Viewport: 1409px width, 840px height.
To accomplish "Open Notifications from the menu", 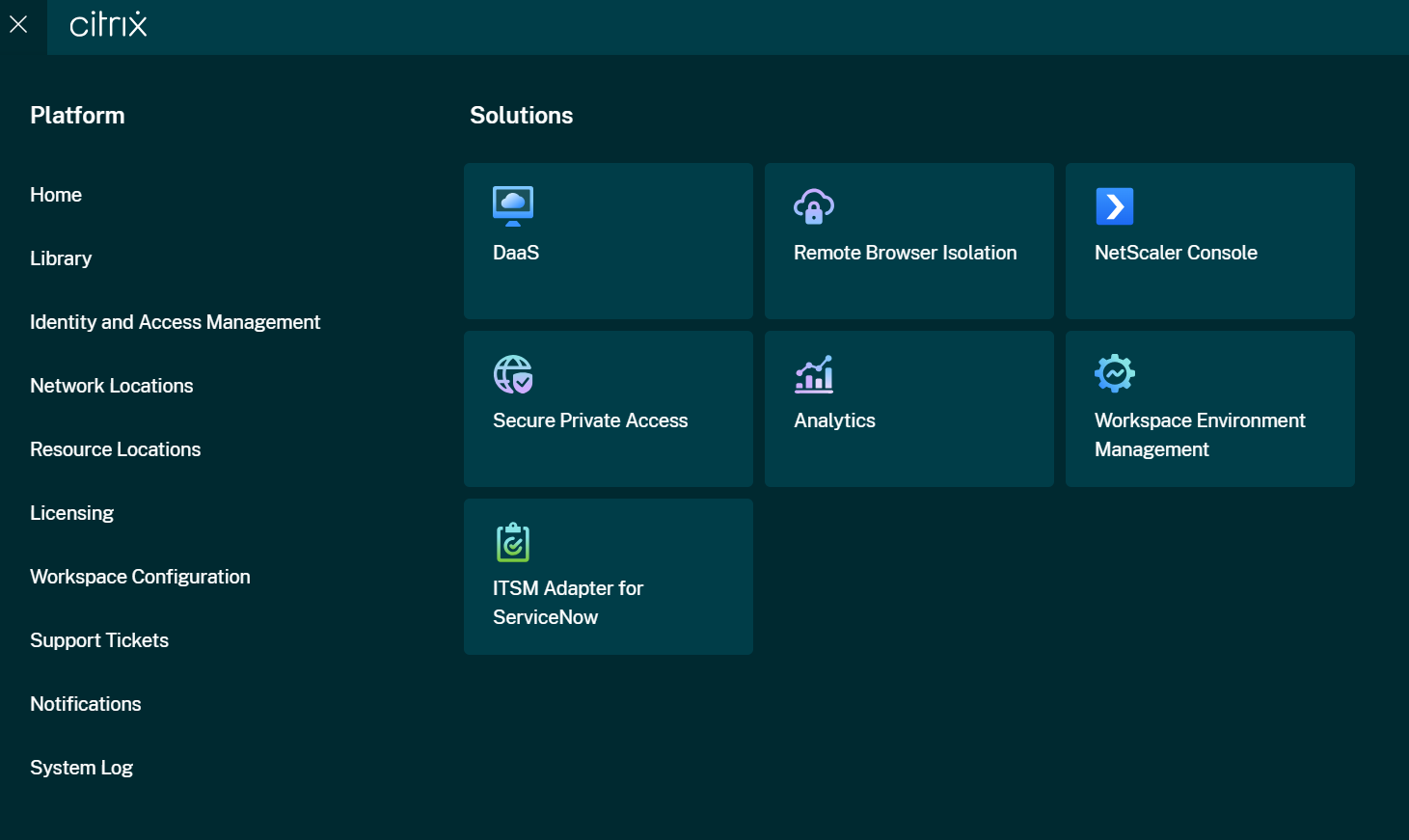I will click(x=86, y=704).
